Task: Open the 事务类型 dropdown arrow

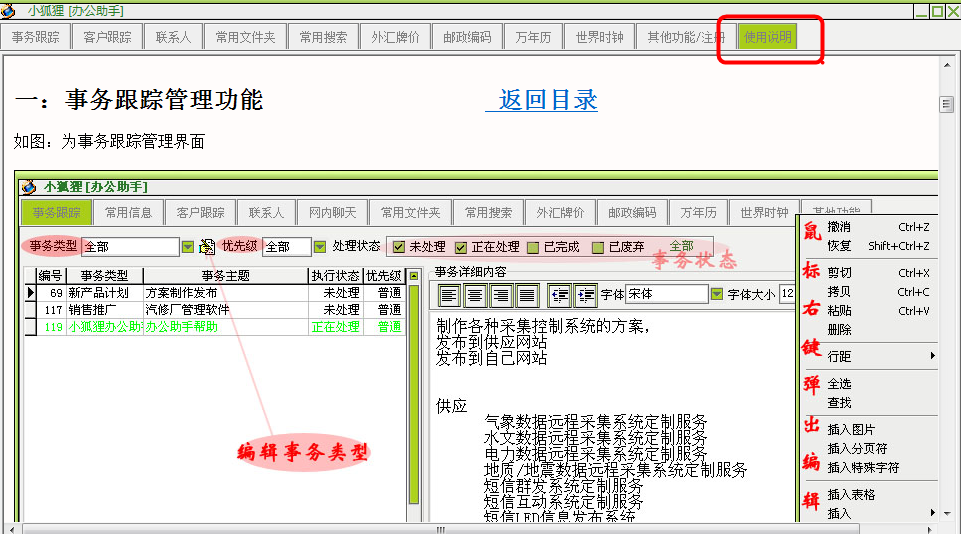Action: [188, 246]
